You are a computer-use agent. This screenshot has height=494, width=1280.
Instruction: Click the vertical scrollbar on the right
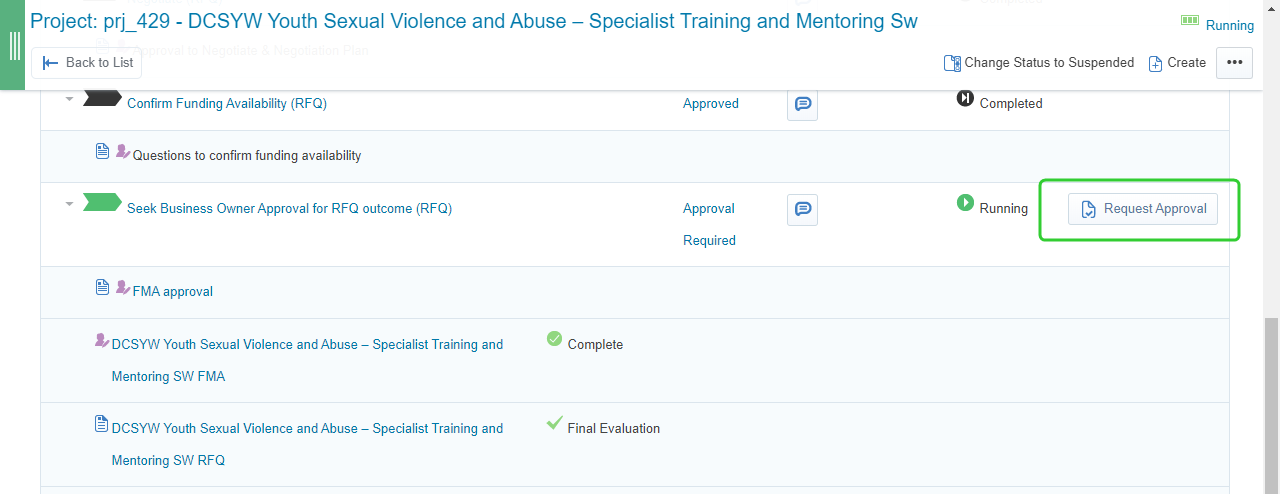1271,400
